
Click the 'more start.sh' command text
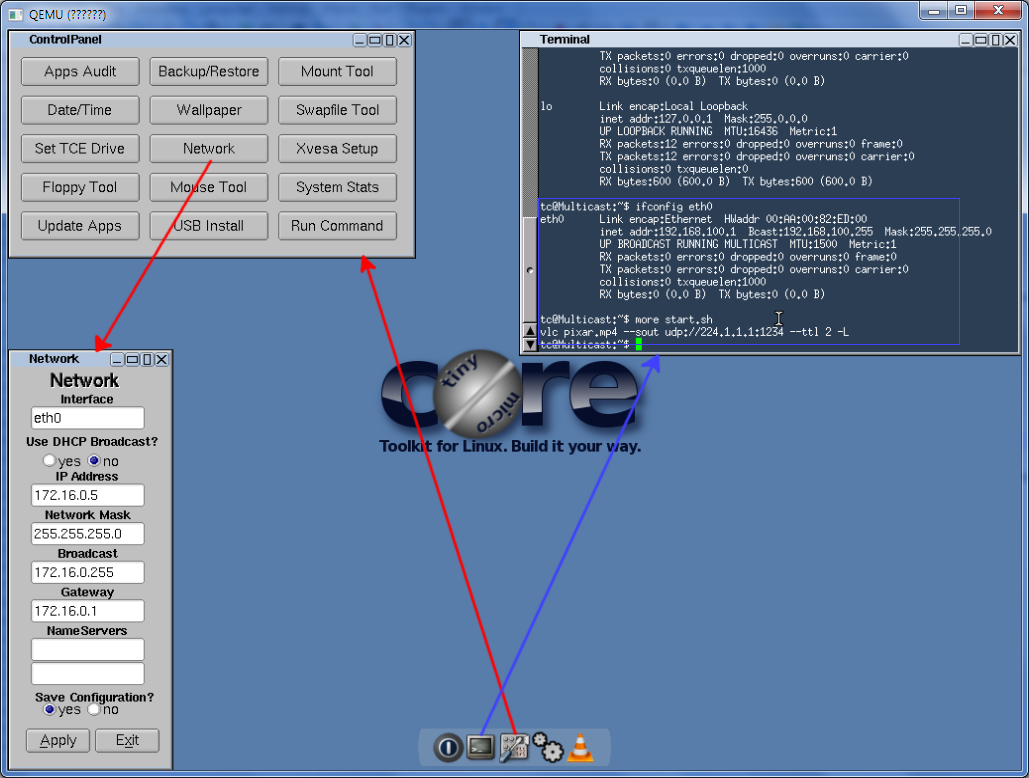[673, 319]
